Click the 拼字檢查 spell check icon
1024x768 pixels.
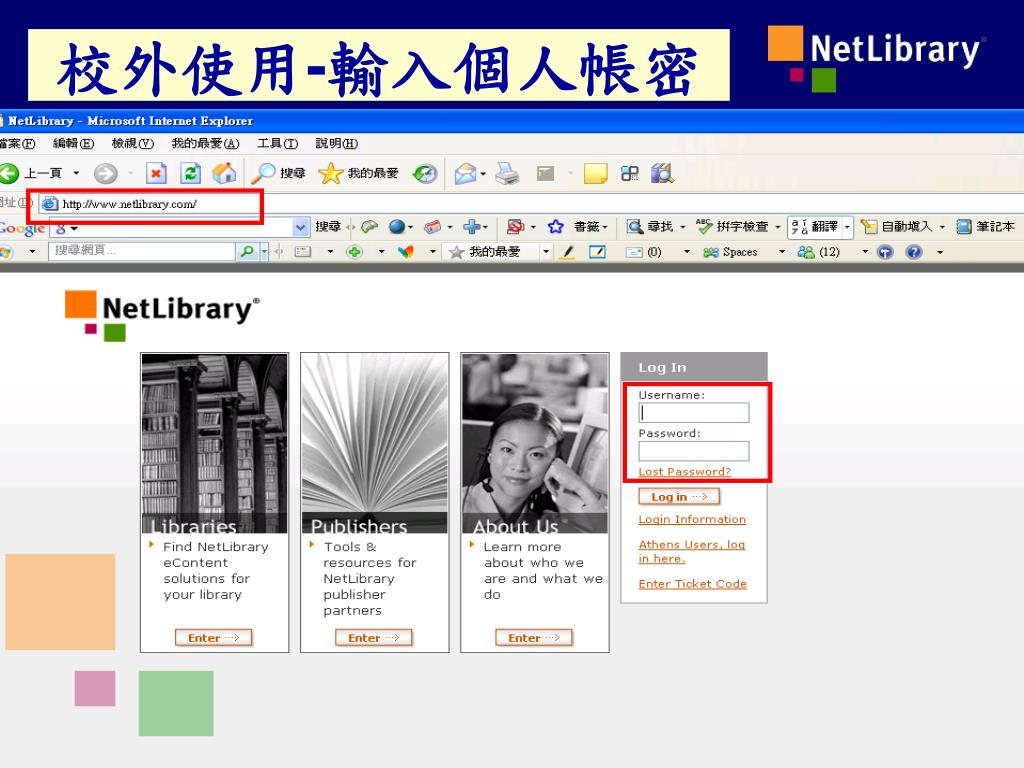click(704, 226)
